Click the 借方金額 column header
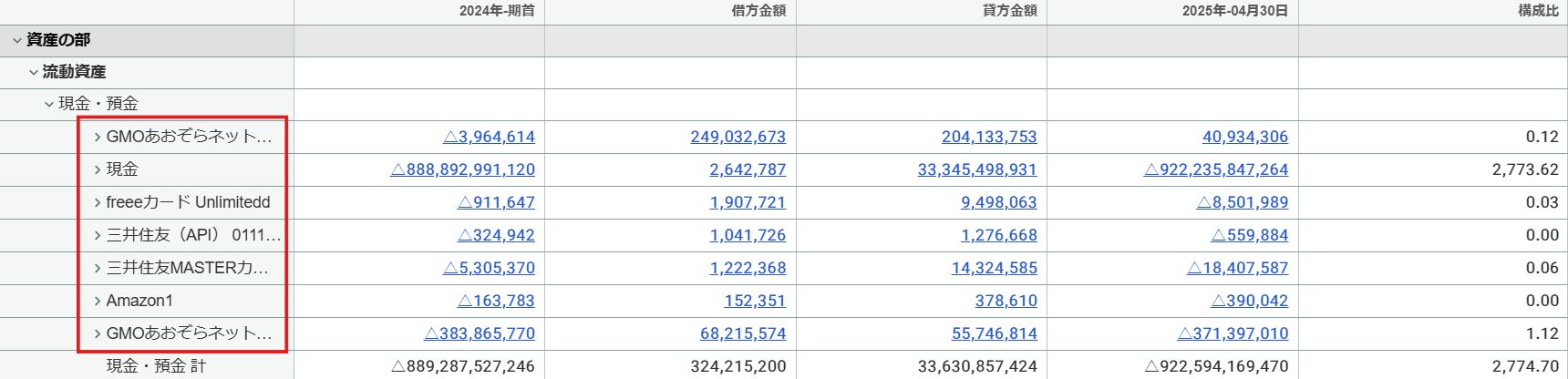Screen dimensions: 1568x379 pos(758,11)
